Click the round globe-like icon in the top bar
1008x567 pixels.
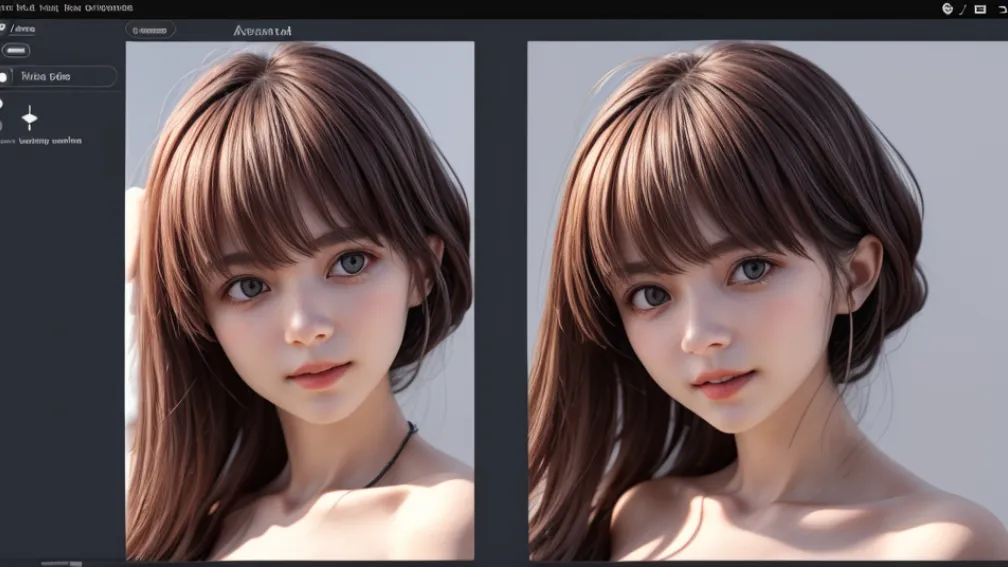click(x=947, y=8)
